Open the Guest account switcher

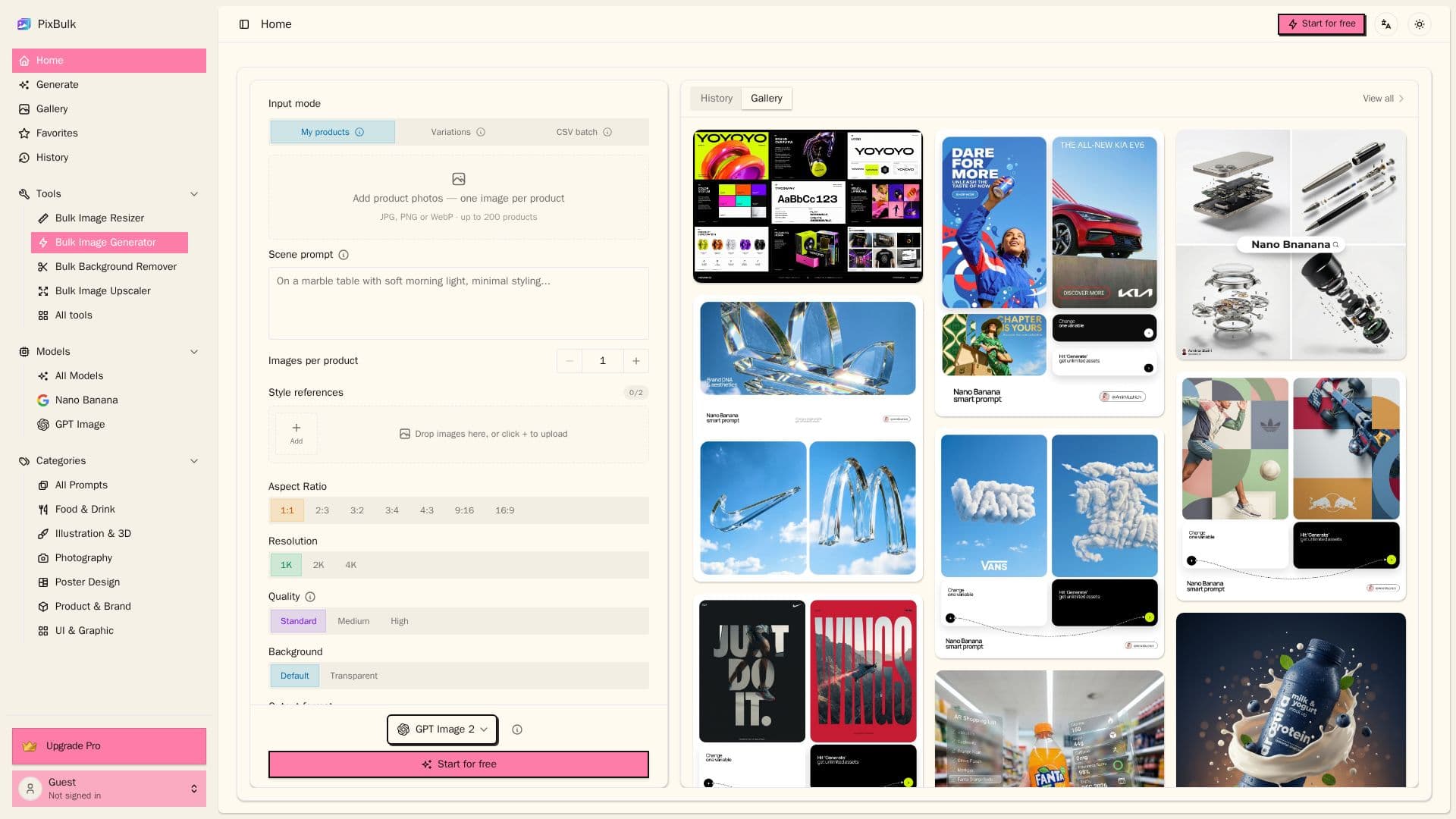pos(109,789)
